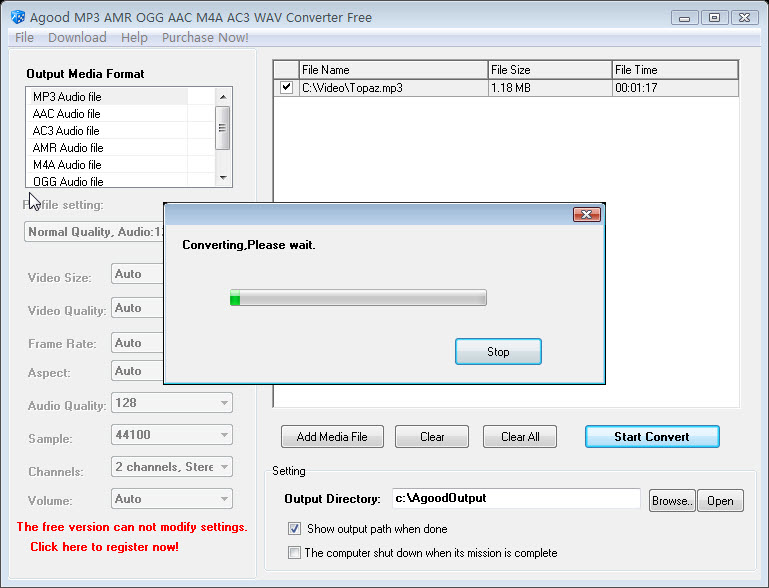The height and width of the screenshot is (588, 769).
Task: Select MP3 Audio file format
Action: pos(120,97)
